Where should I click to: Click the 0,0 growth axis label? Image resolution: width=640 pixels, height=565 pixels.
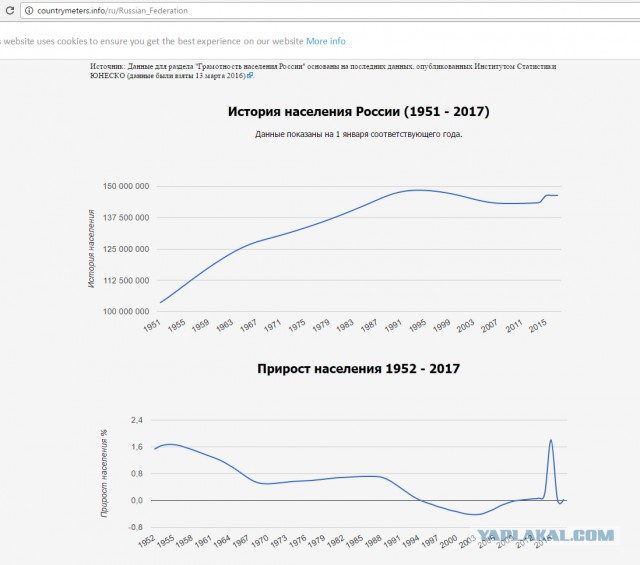[x=137, y=500]
